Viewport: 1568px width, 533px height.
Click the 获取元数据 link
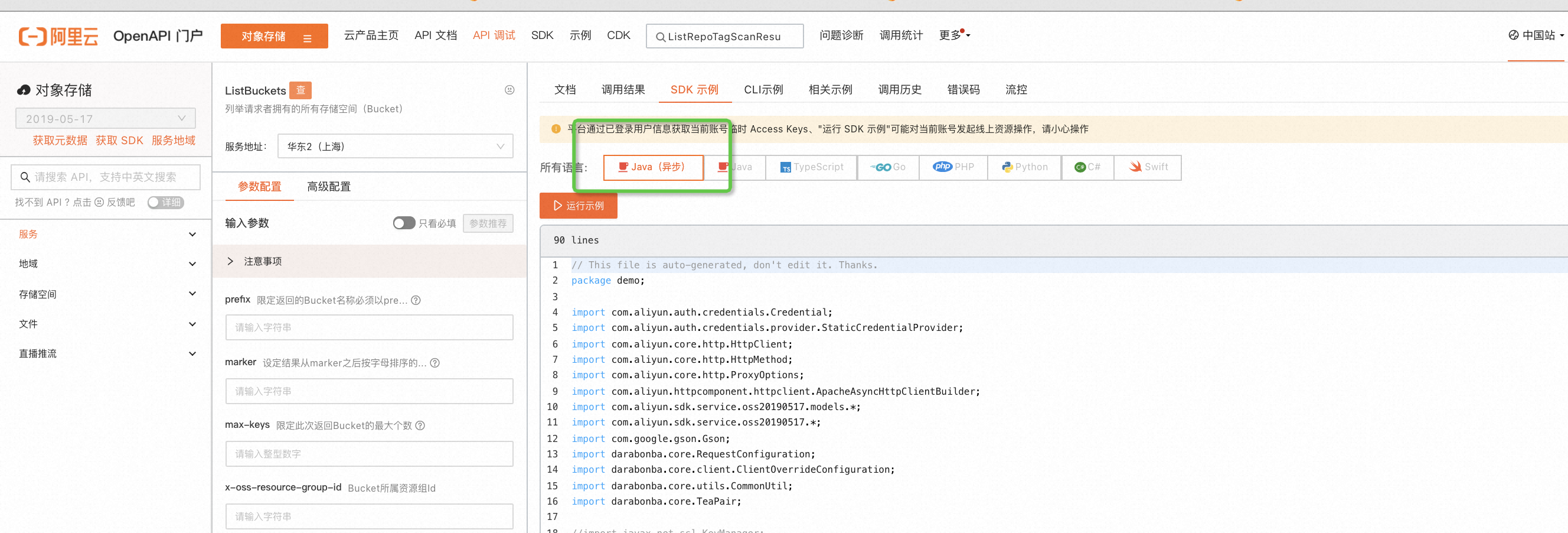click(x=60, y=141)
